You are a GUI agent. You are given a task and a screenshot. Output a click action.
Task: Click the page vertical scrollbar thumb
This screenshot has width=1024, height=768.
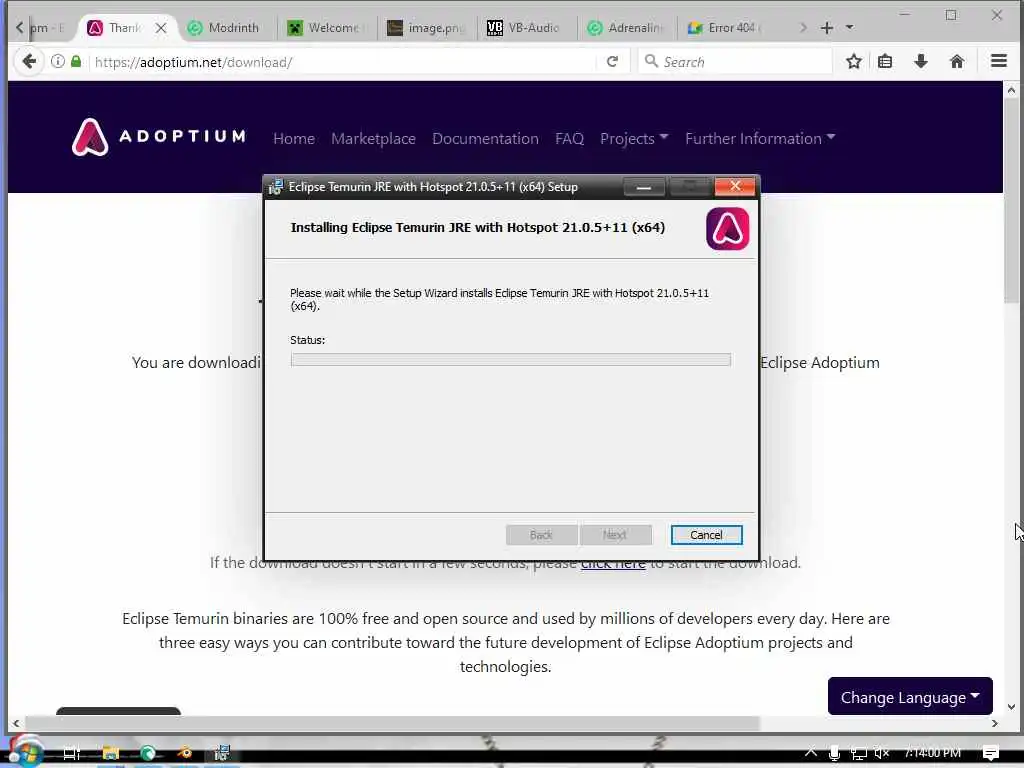(x=1012, y=202)
